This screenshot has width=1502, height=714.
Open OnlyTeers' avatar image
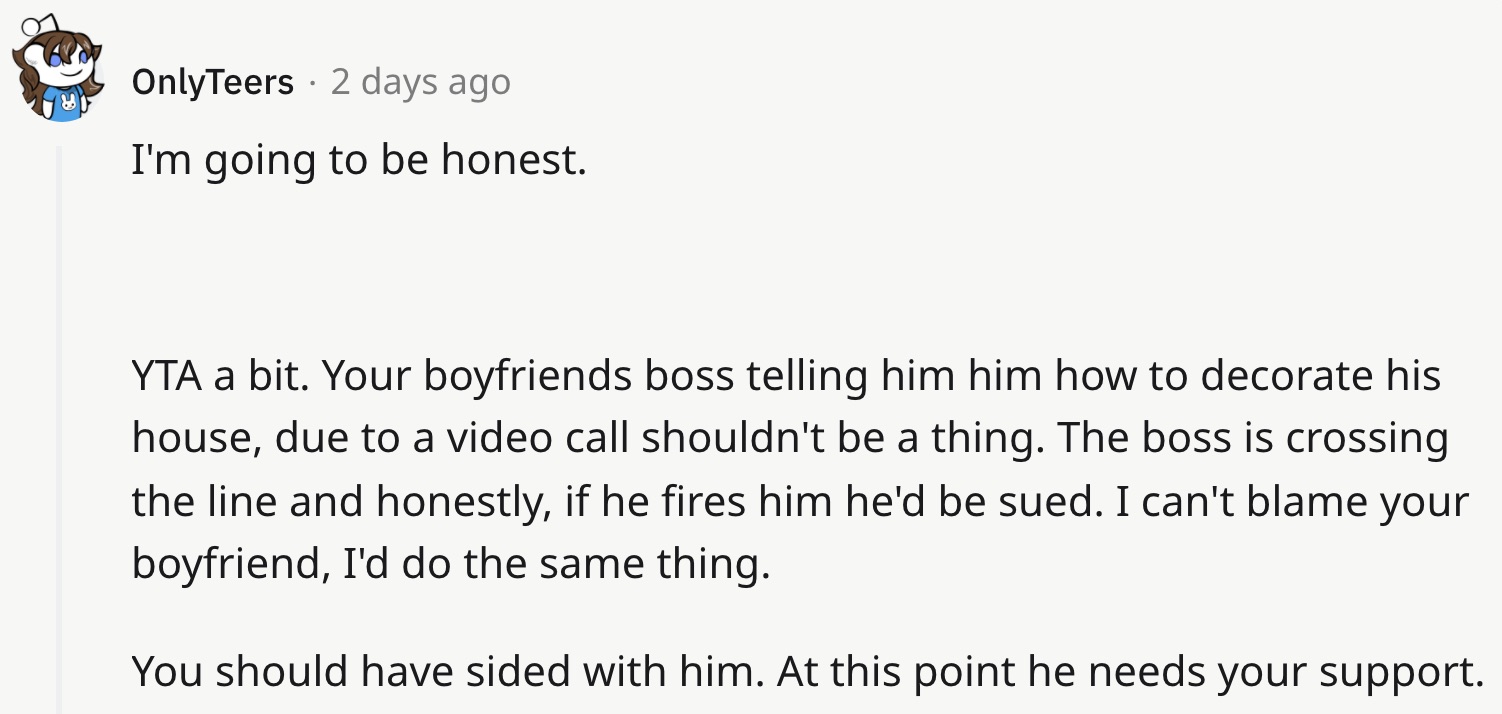pyautogui.click(x=59, y=70)
